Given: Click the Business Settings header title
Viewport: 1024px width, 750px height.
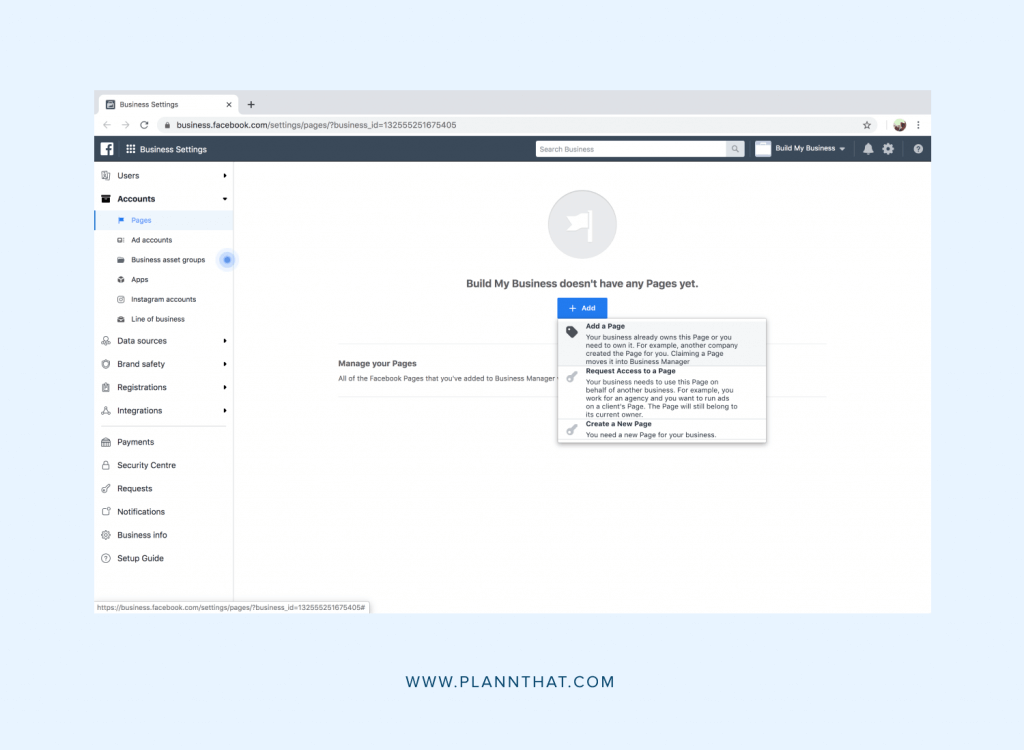Looking at the screenshot, I should tap(173, 149).
